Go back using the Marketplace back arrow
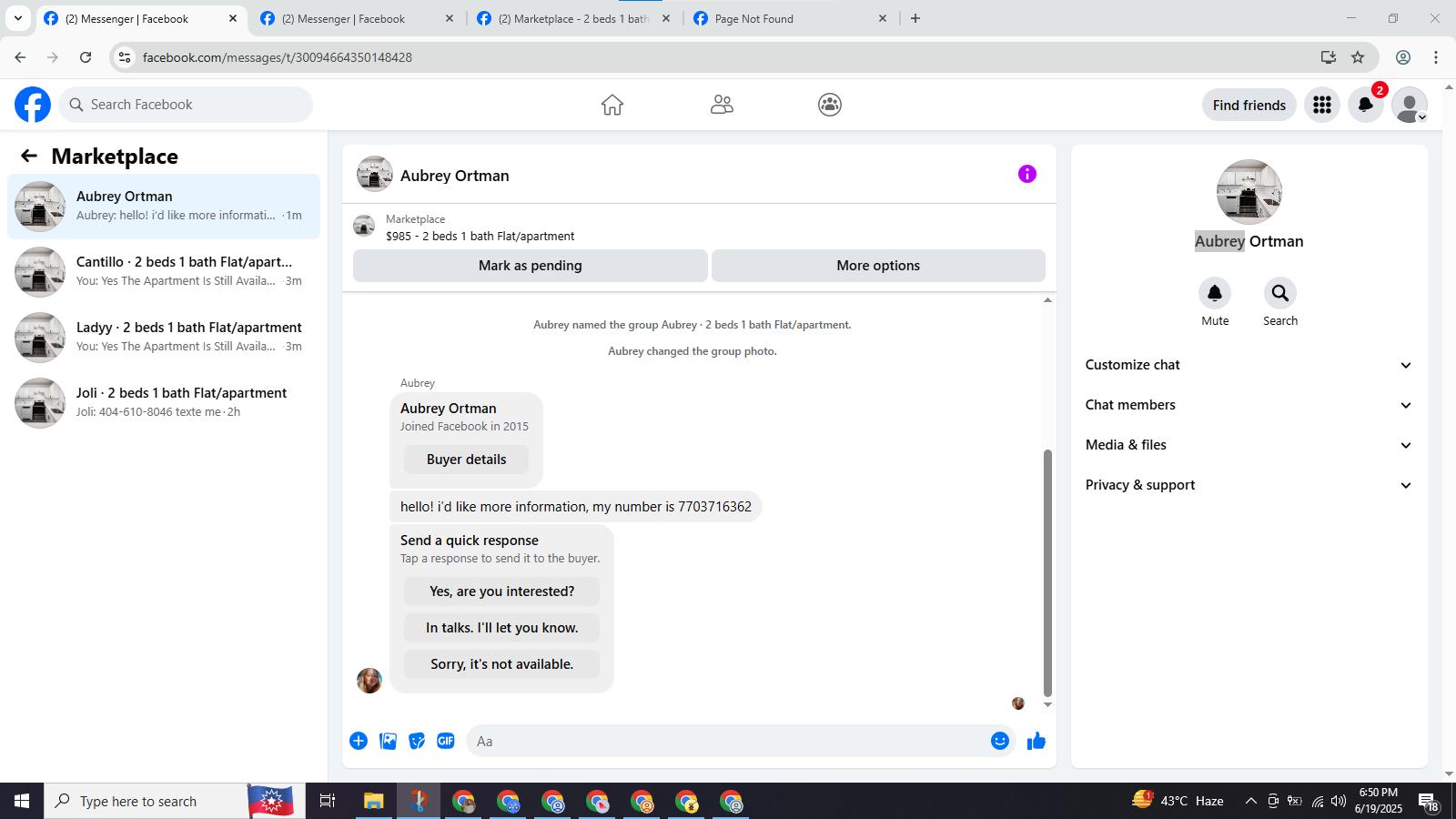1456x819 pixels. pos(29,156)
